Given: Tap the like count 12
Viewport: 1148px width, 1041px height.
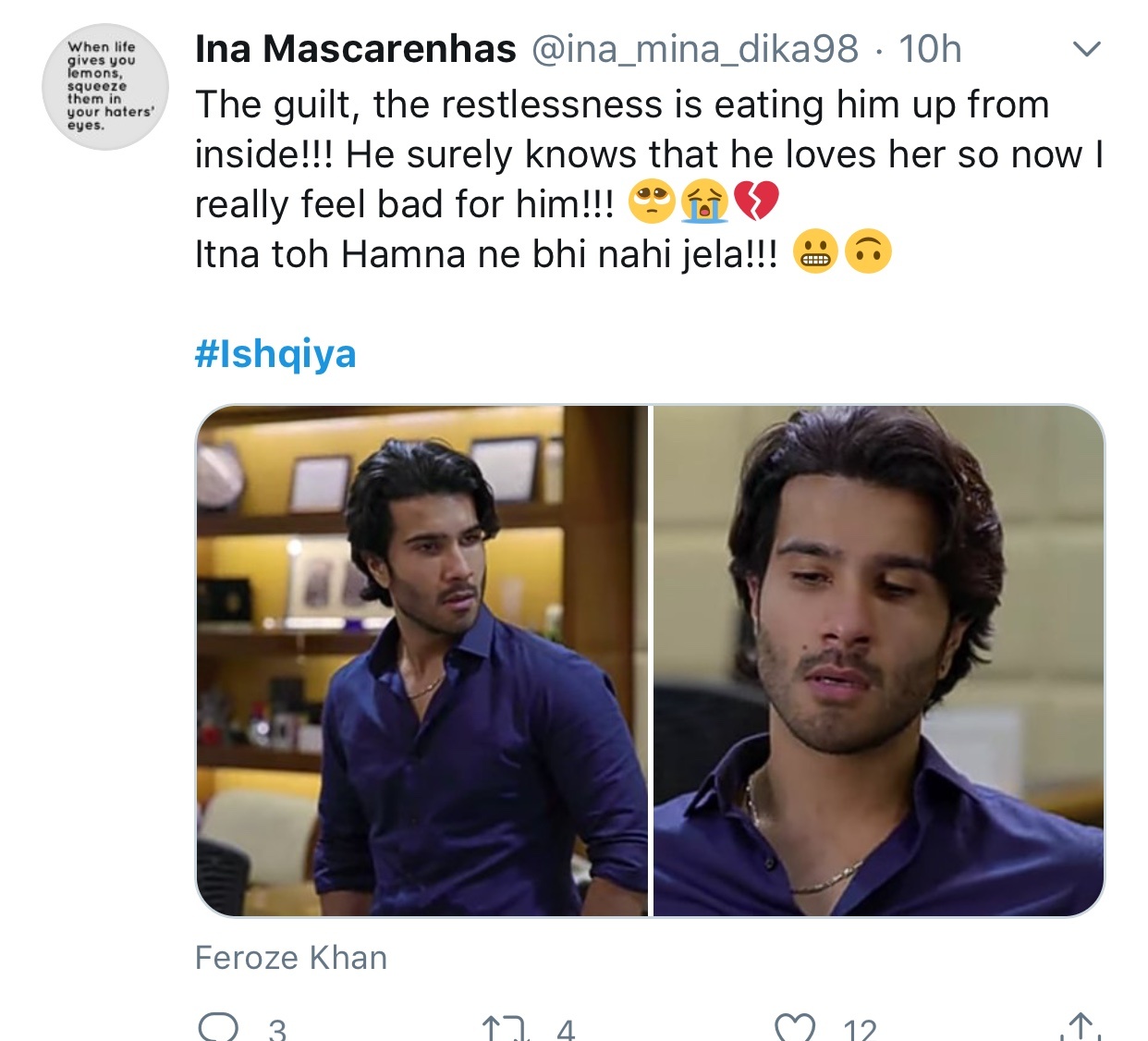Looking at the screenshot, I should point(860,1029).
